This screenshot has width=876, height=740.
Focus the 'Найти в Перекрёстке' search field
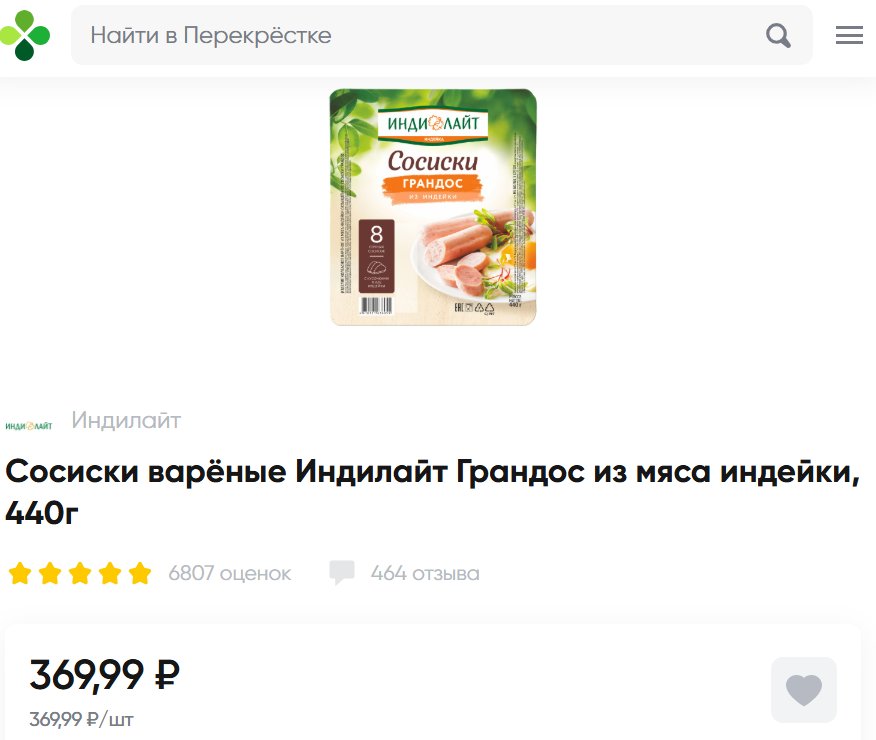coord(441,35)
